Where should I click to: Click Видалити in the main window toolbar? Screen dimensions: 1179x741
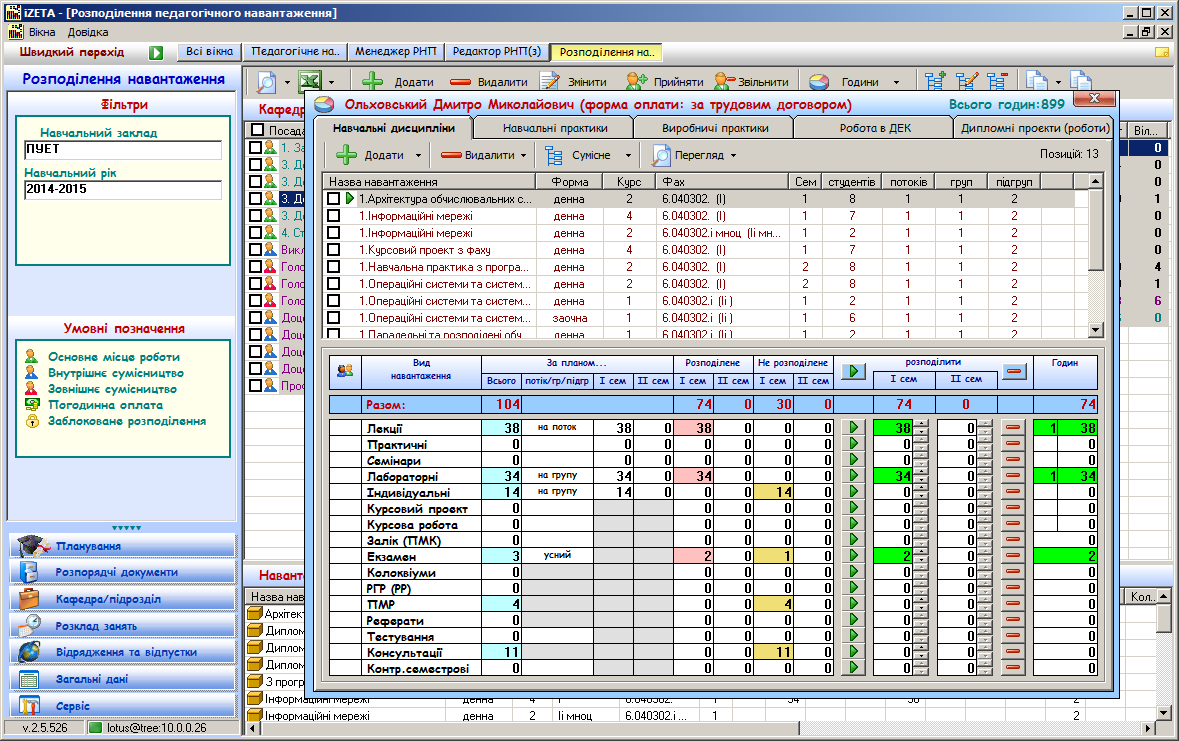click(489, 81)
